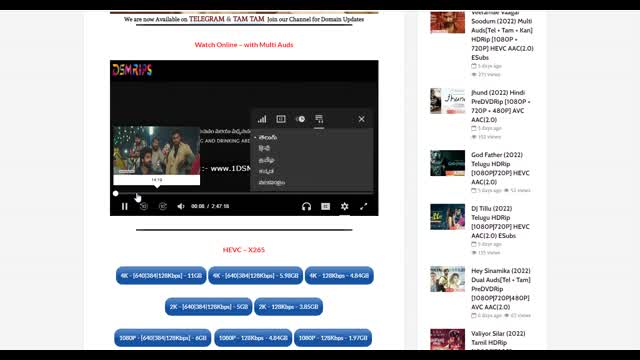This screenshot has height=360, width=640.
Task: Download 1080P - 128Kbps - 4.84GB
Action: (253, 338)
